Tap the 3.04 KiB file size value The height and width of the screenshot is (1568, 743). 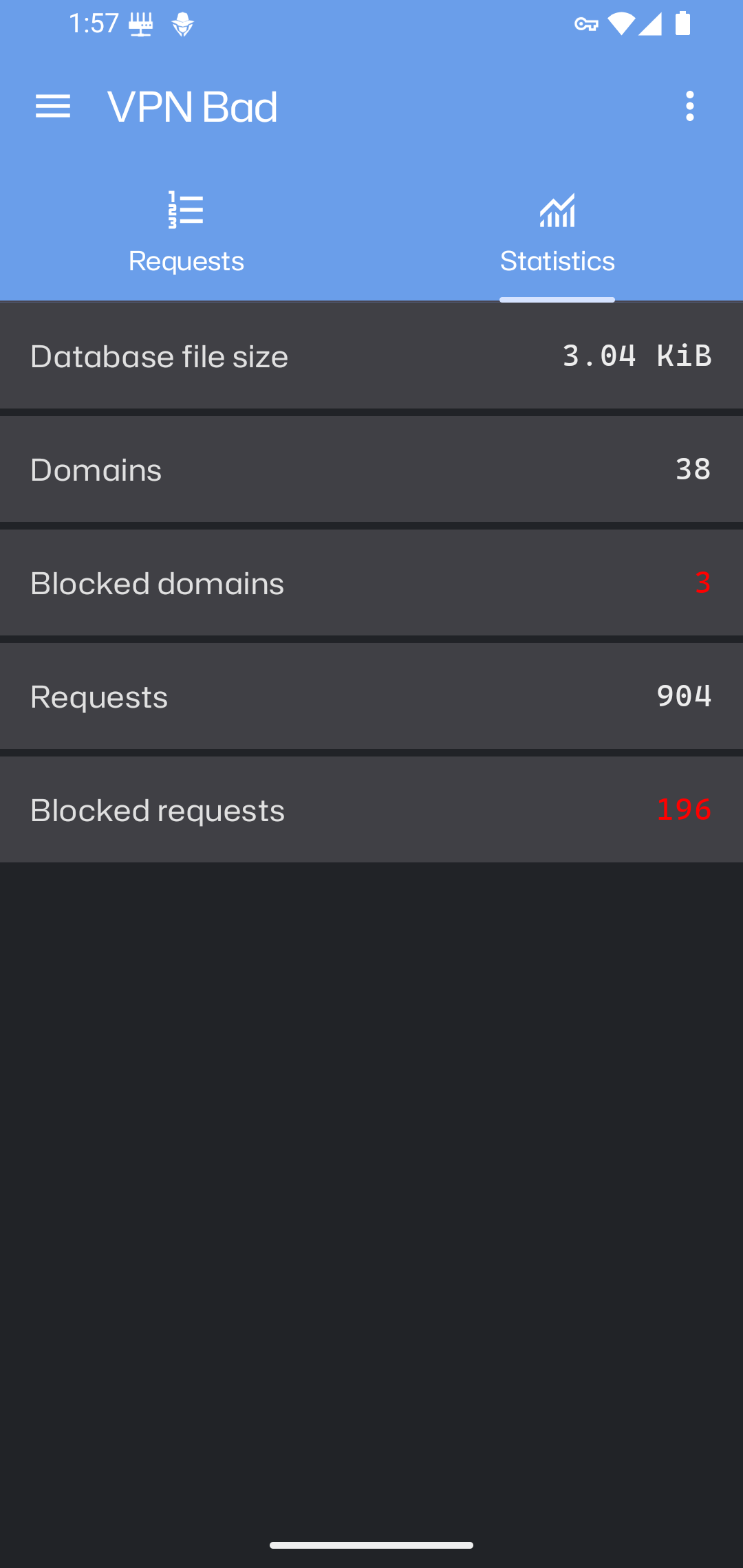click(637, 356)
